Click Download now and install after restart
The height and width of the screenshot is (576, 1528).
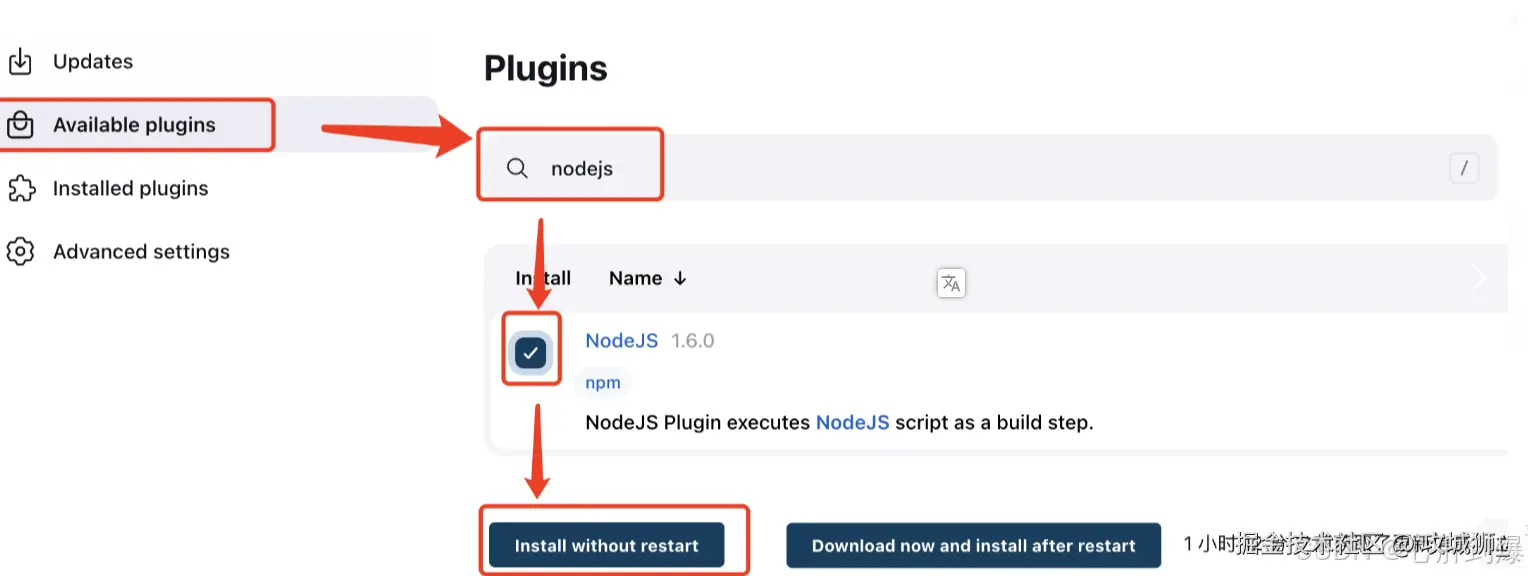(973, 546)
